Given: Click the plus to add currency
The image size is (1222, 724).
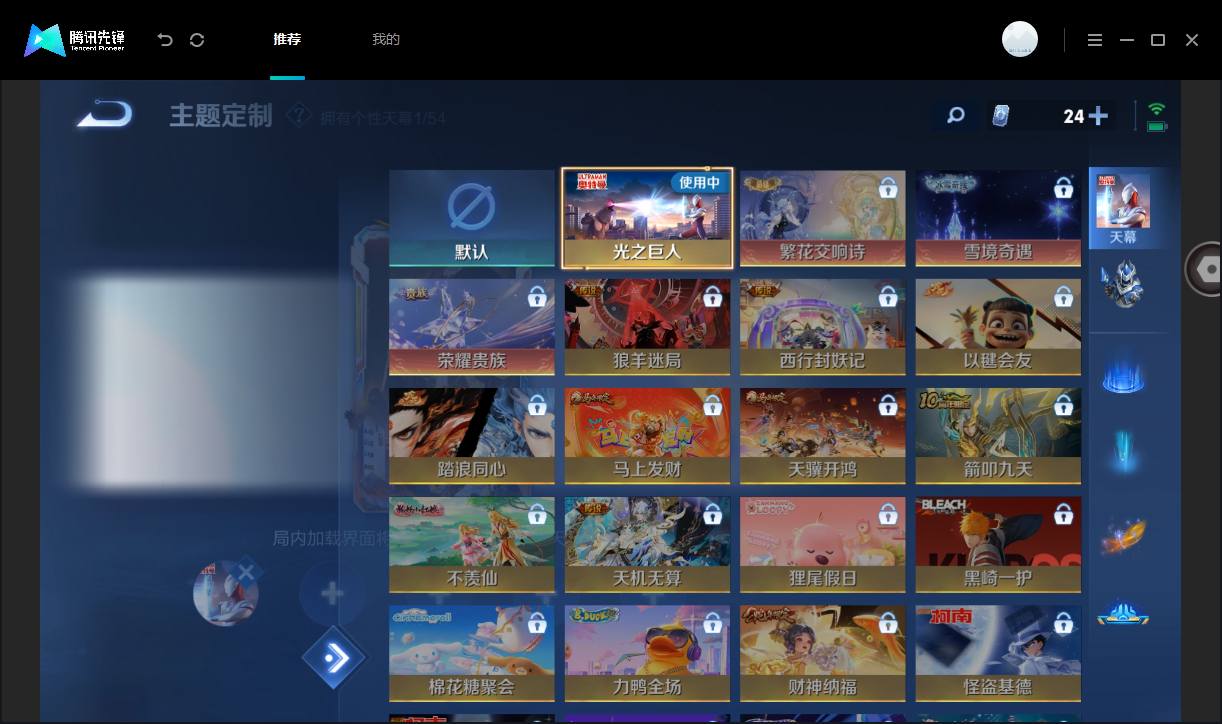Looking at the screenshot, I should tap(1098, 116).
